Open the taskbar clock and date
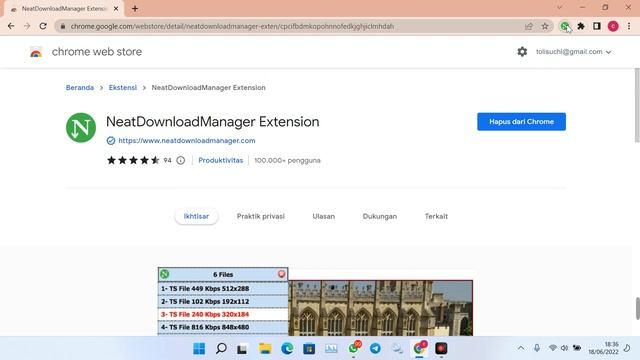Screen dimensions: 640x360 (x=603, y=348)
